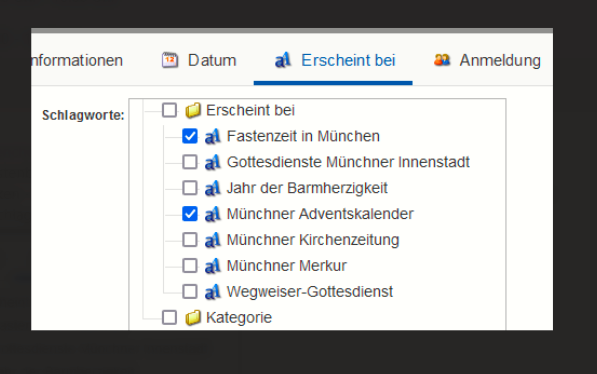Click the Münchner Adventskalender label
597x374 pixels.
pyautogui.click(x=320, y=214)
